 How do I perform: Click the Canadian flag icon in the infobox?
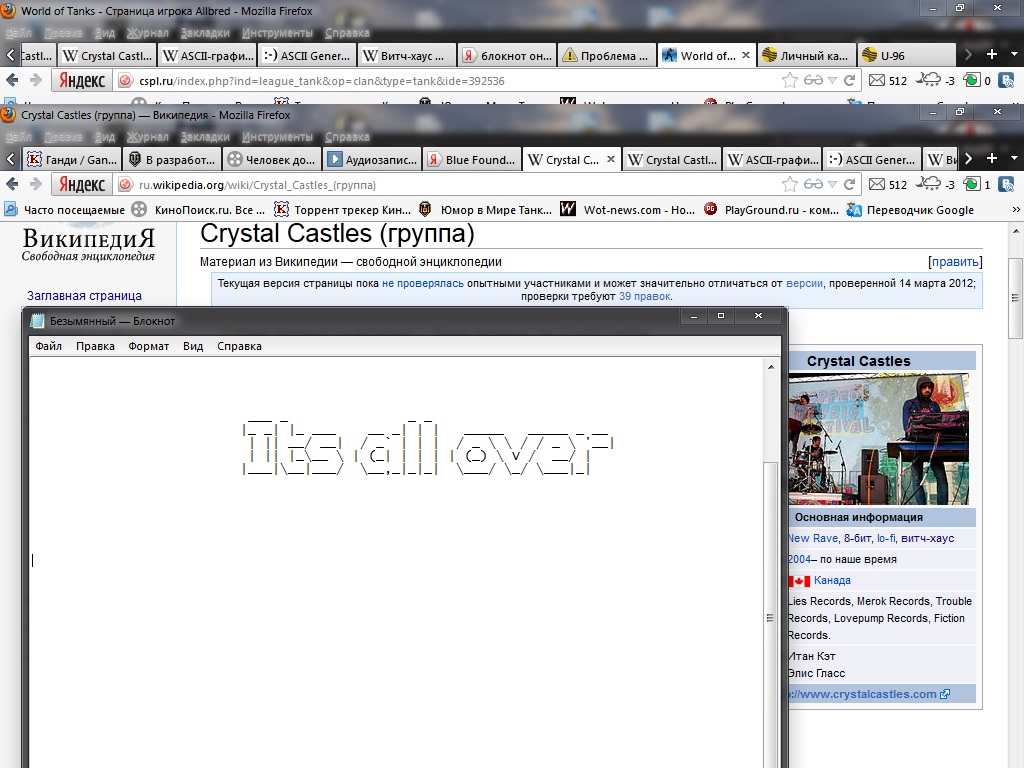tap(800, 581)
